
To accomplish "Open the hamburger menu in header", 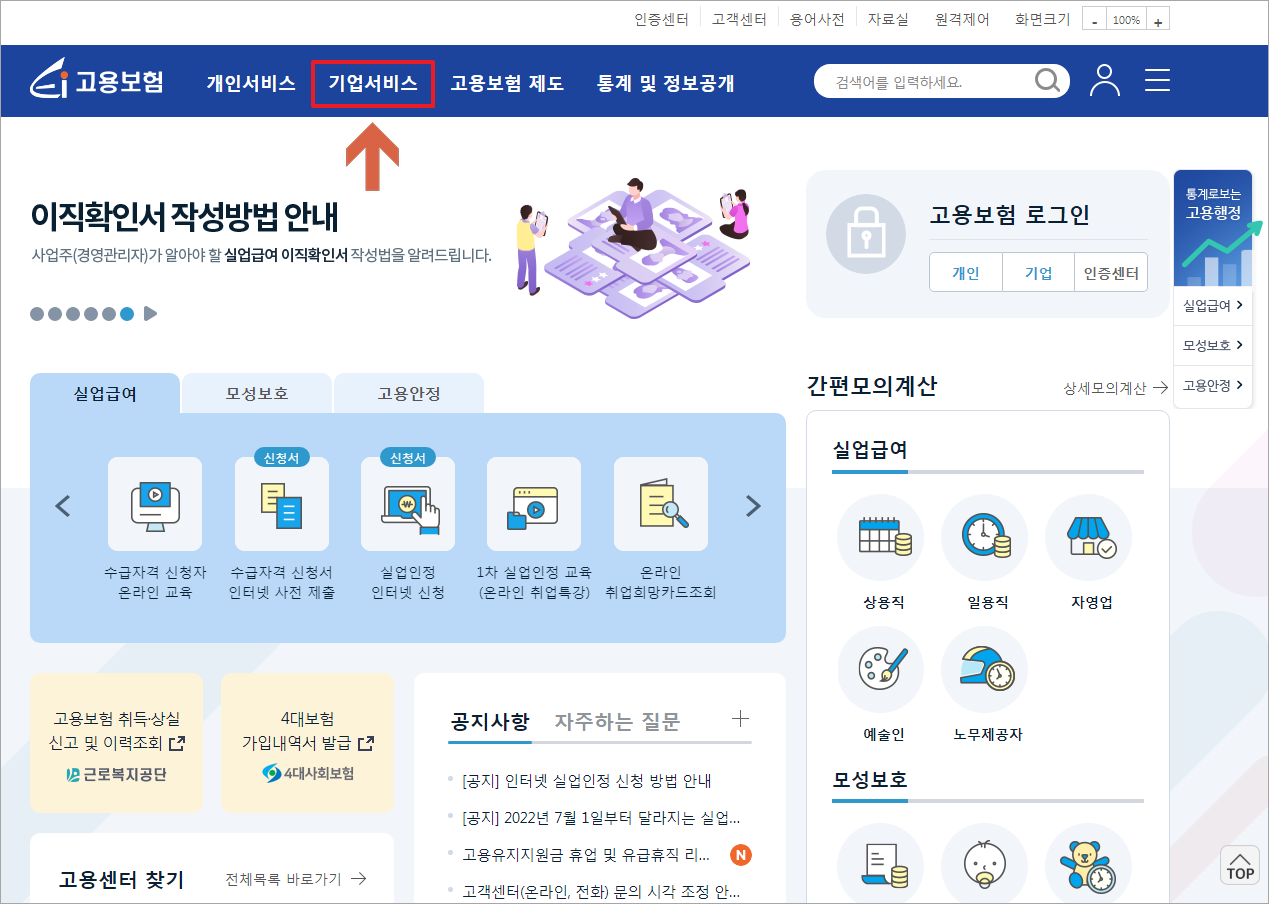I will [x=1157, y=81].
